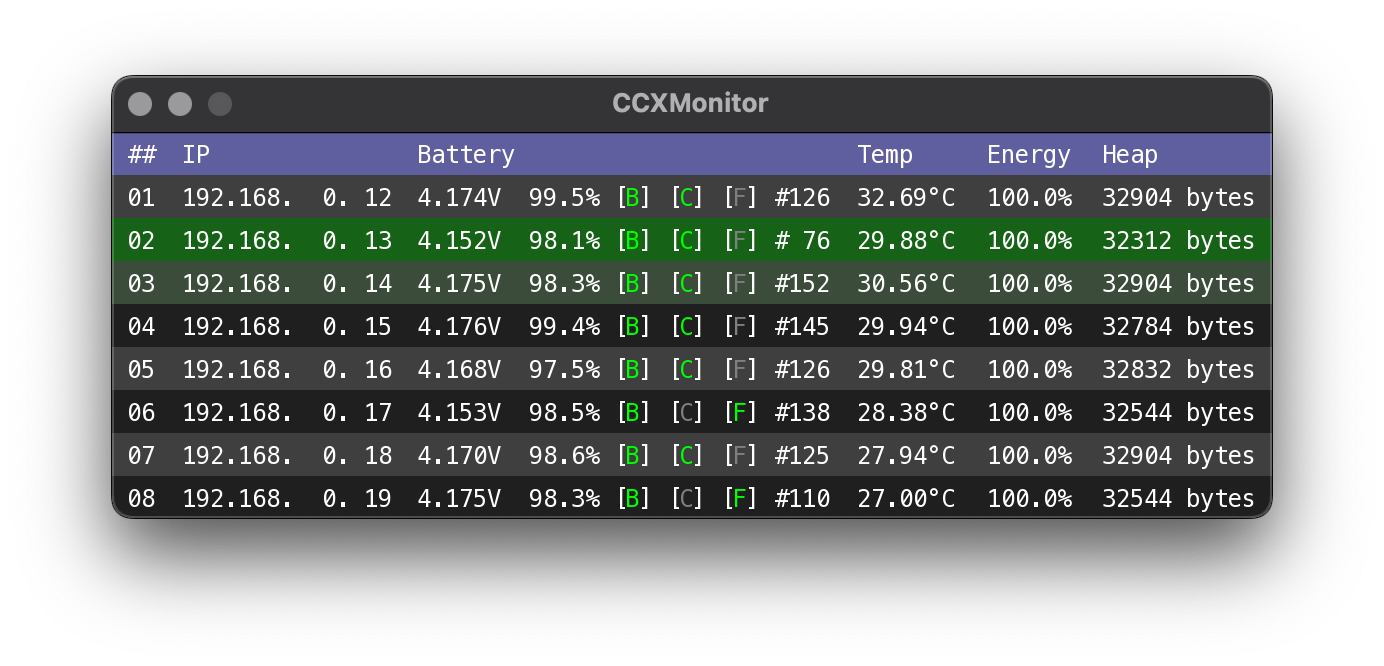Close the CCXMonitor window
The width and height of the screenshot is (1384, 666).
(x=140, y=104)
